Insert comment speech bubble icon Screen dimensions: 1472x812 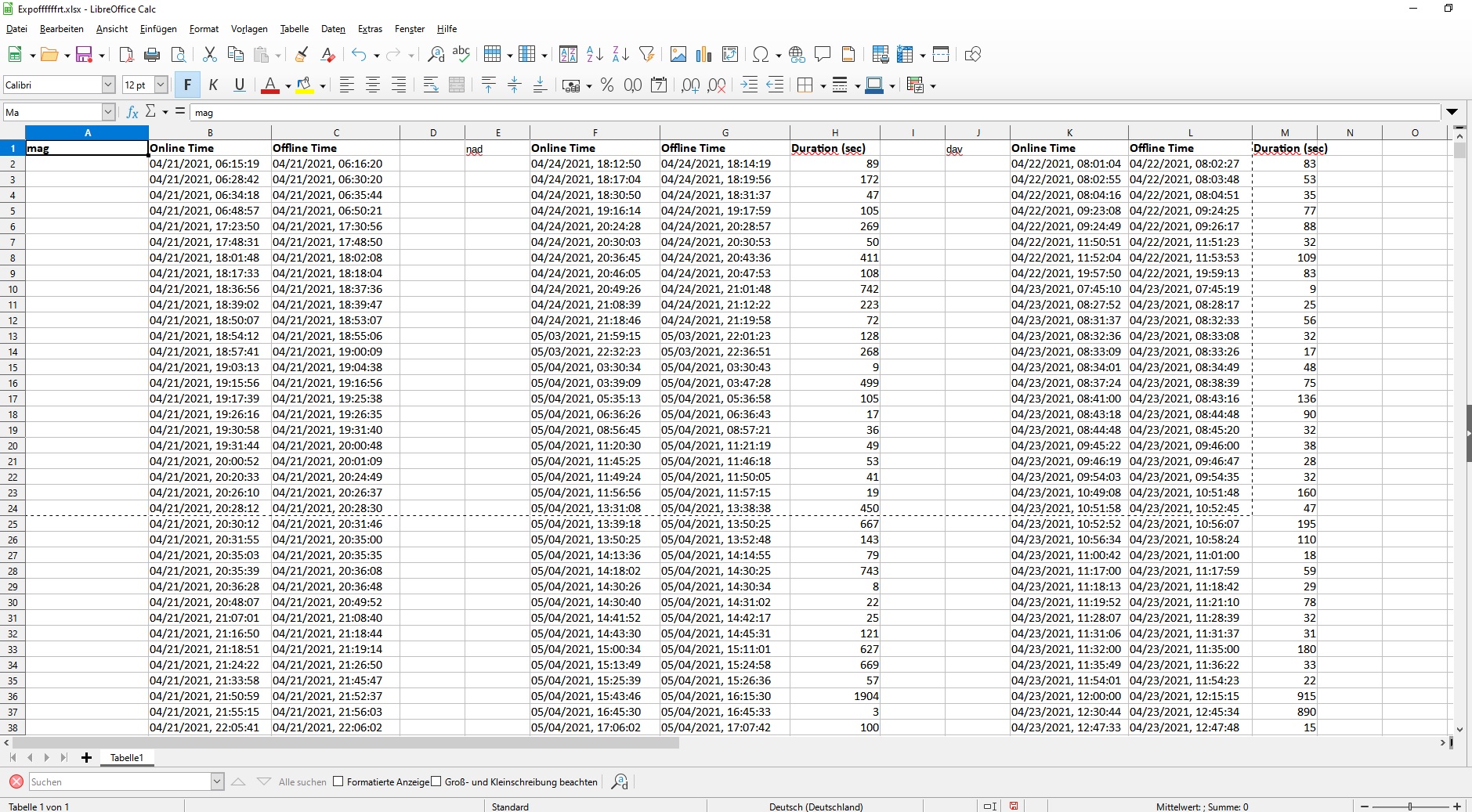[x=823, y=55]
